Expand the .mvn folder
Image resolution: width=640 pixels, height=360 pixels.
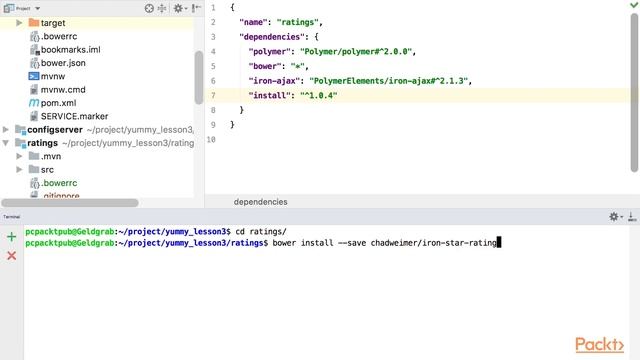(x=19, y=156)
